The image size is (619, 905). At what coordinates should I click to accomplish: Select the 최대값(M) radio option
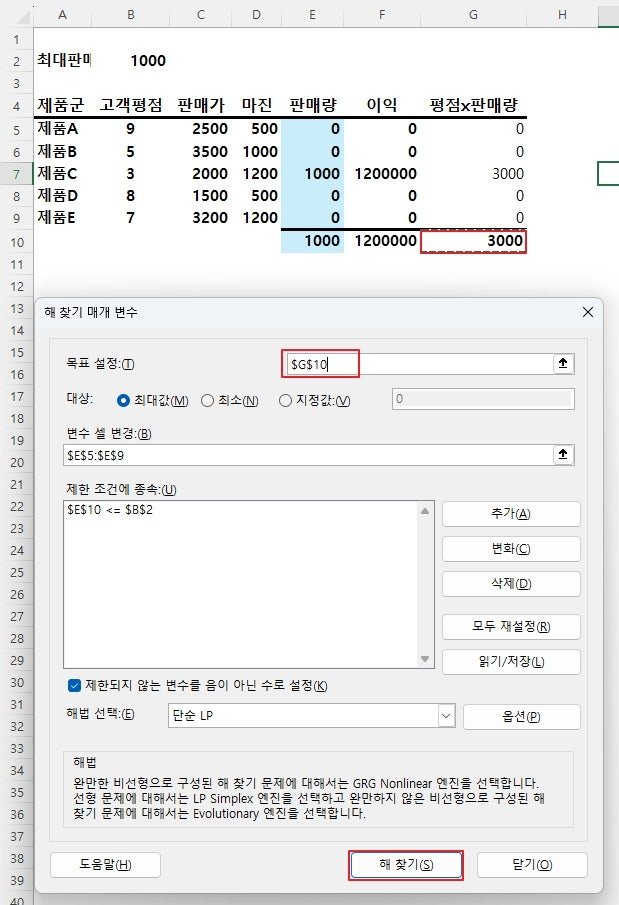point(152,401)
